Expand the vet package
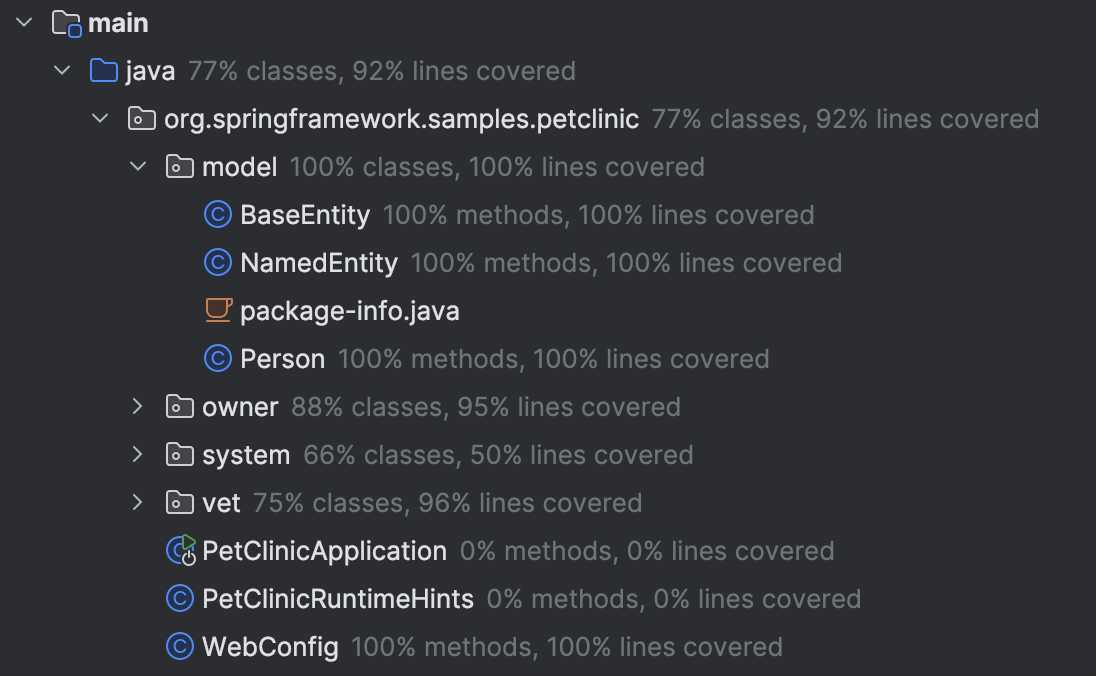Viewport: 1096px width, 676px height. (138, 502)
